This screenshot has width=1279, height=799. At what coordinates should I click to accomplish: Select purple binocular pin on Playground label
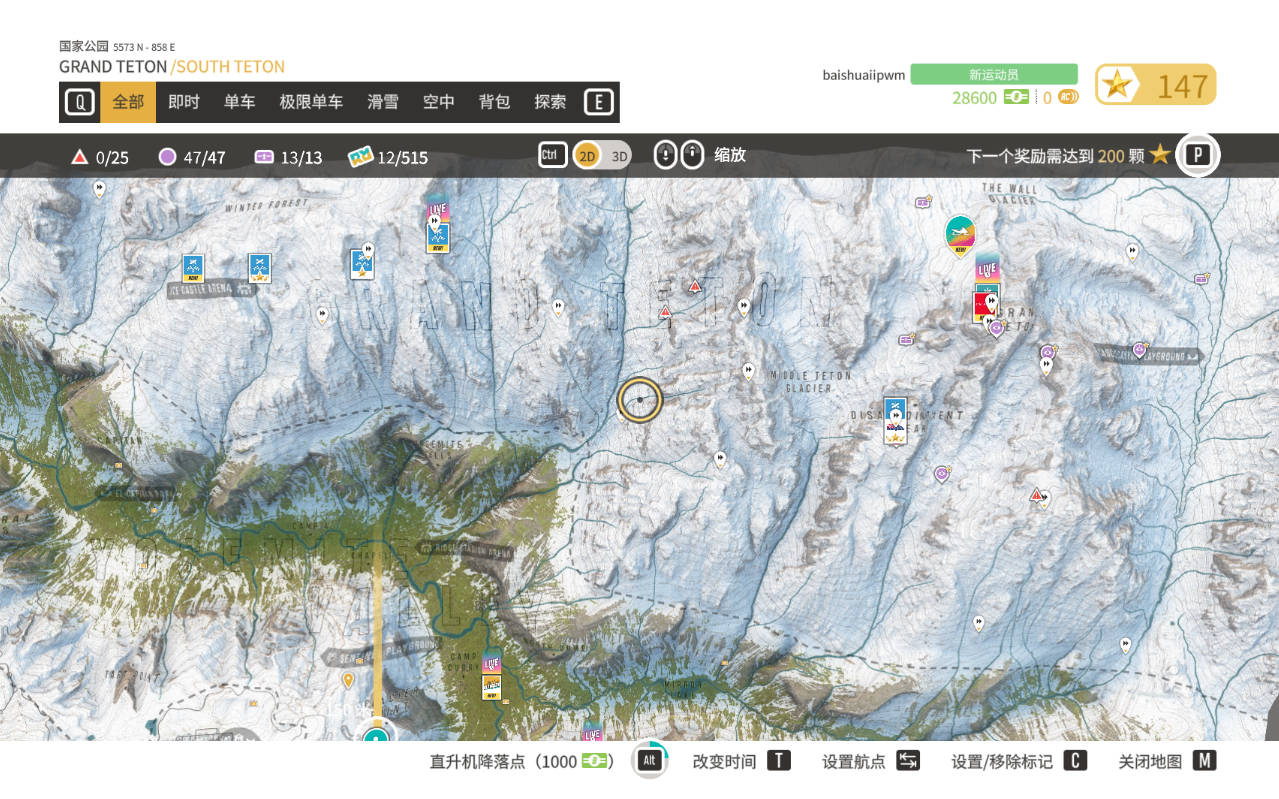pos(1139,350)
